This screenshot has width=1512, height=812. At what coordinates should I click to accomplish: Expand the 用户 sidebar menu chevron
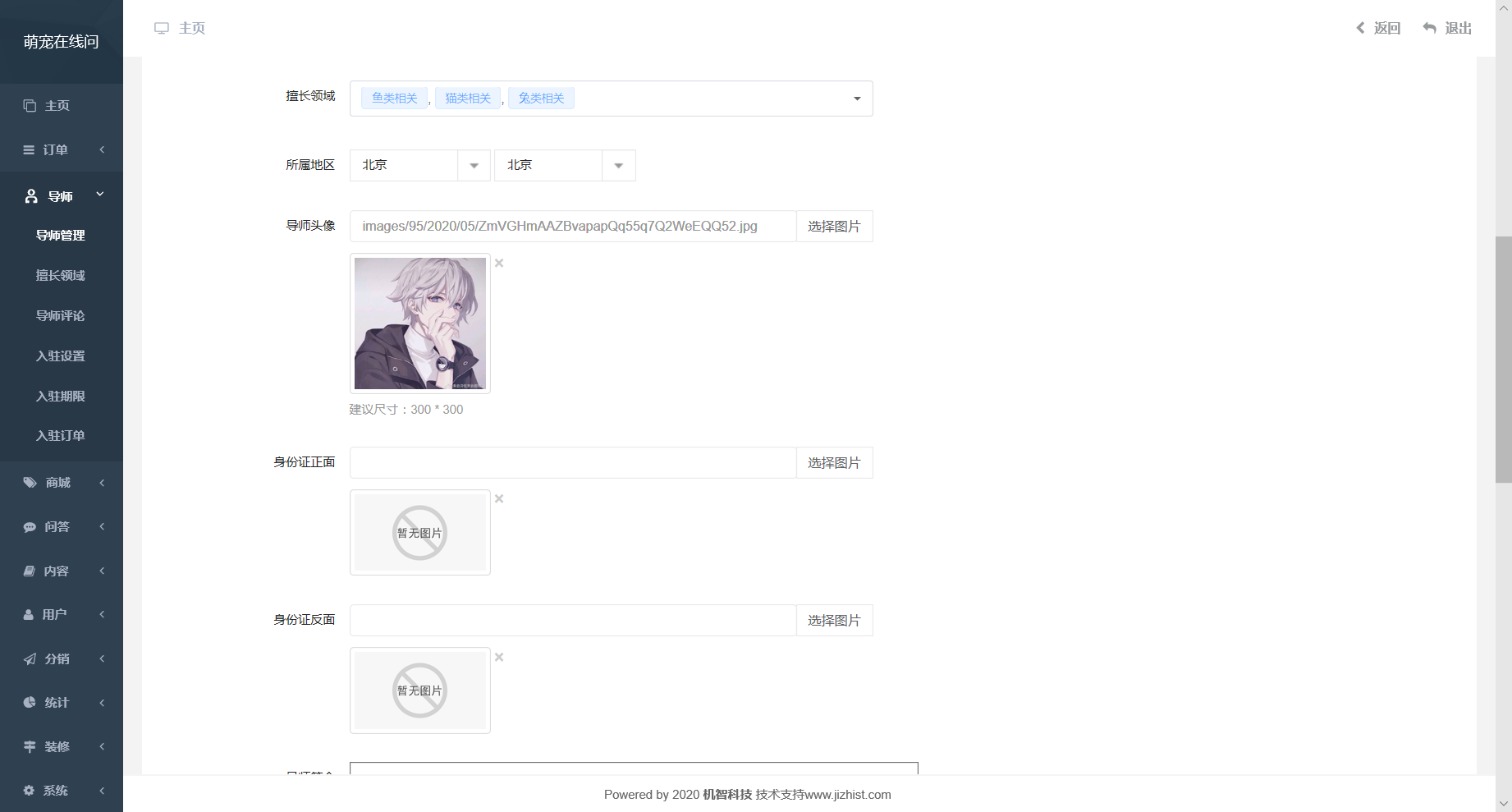[x=102, y=615]
